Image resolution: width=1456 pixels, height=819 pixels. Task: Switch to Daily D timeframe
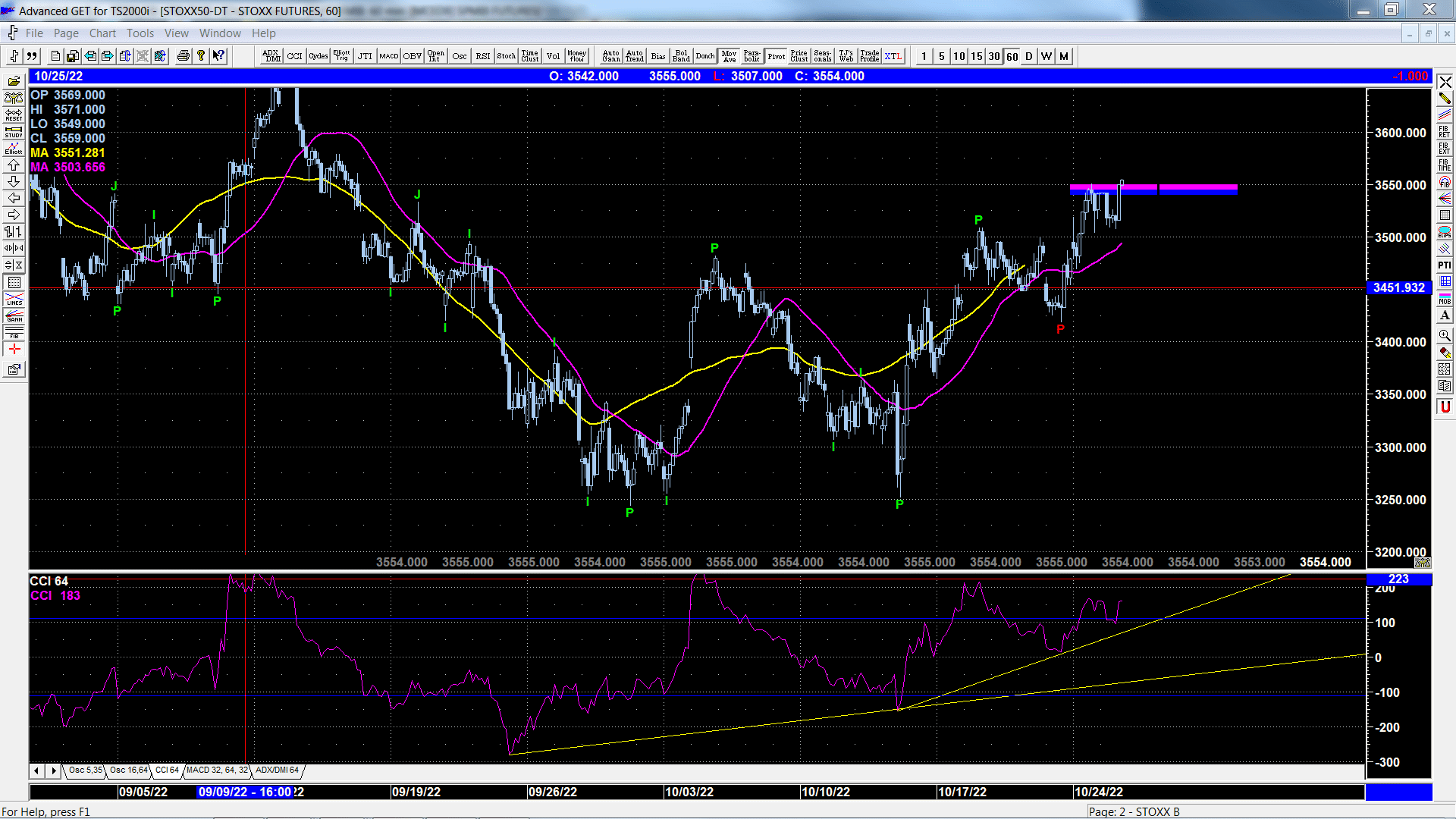point(1029,56)
